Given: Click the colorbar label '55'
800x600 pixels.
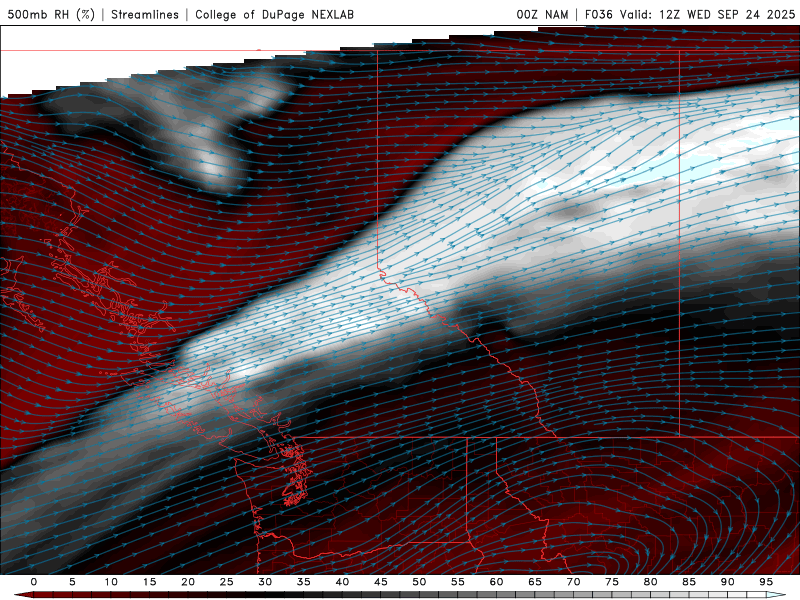Looking at the screenshot, I should pos(458,582).
